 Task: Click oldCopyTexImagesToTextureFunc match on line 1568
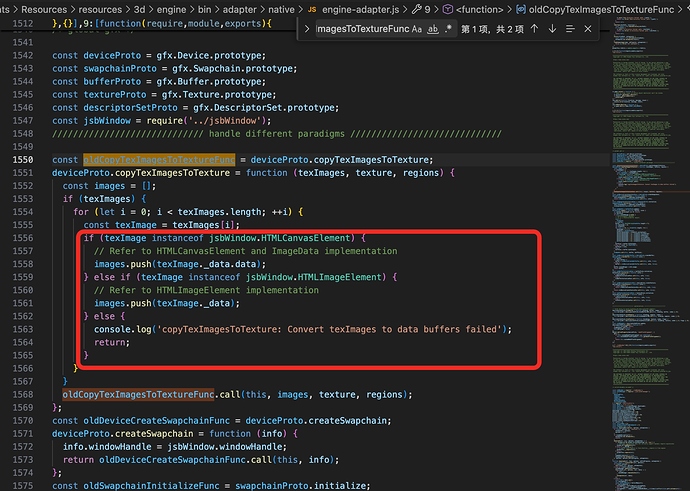(x=138, y=395)
